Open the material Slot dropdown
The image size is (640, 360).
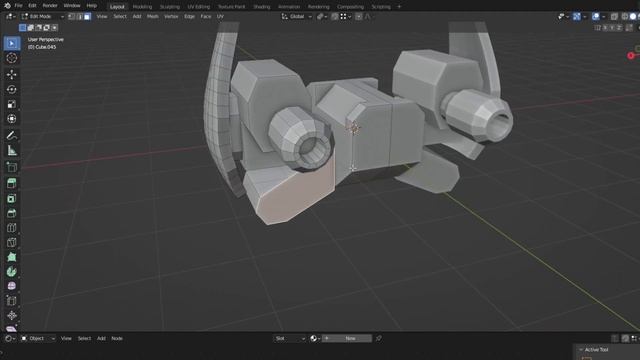[x=289, y=338]
